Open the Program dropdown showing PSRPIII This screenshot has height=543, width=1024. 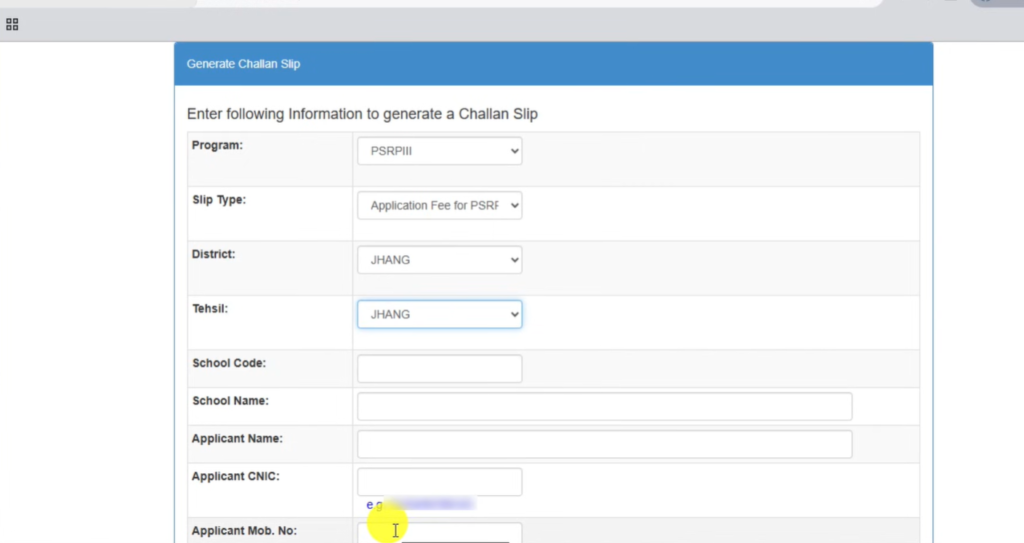439,151
